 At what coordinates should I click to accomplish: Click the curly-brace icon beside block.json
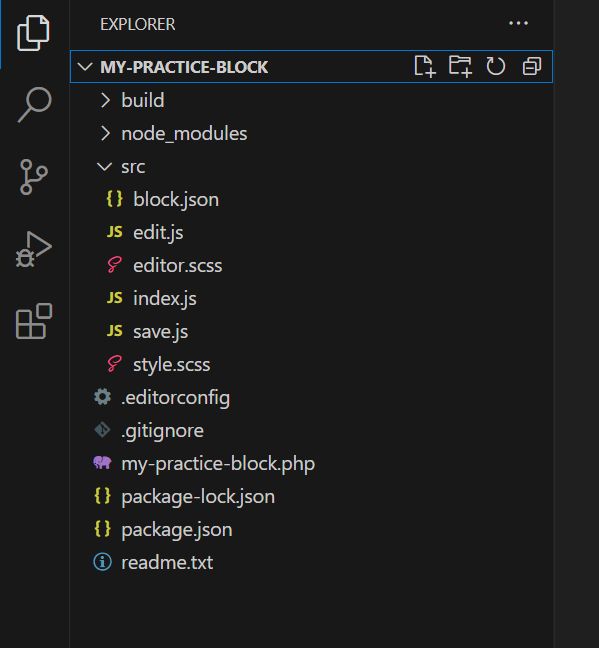tap(115, 199)
